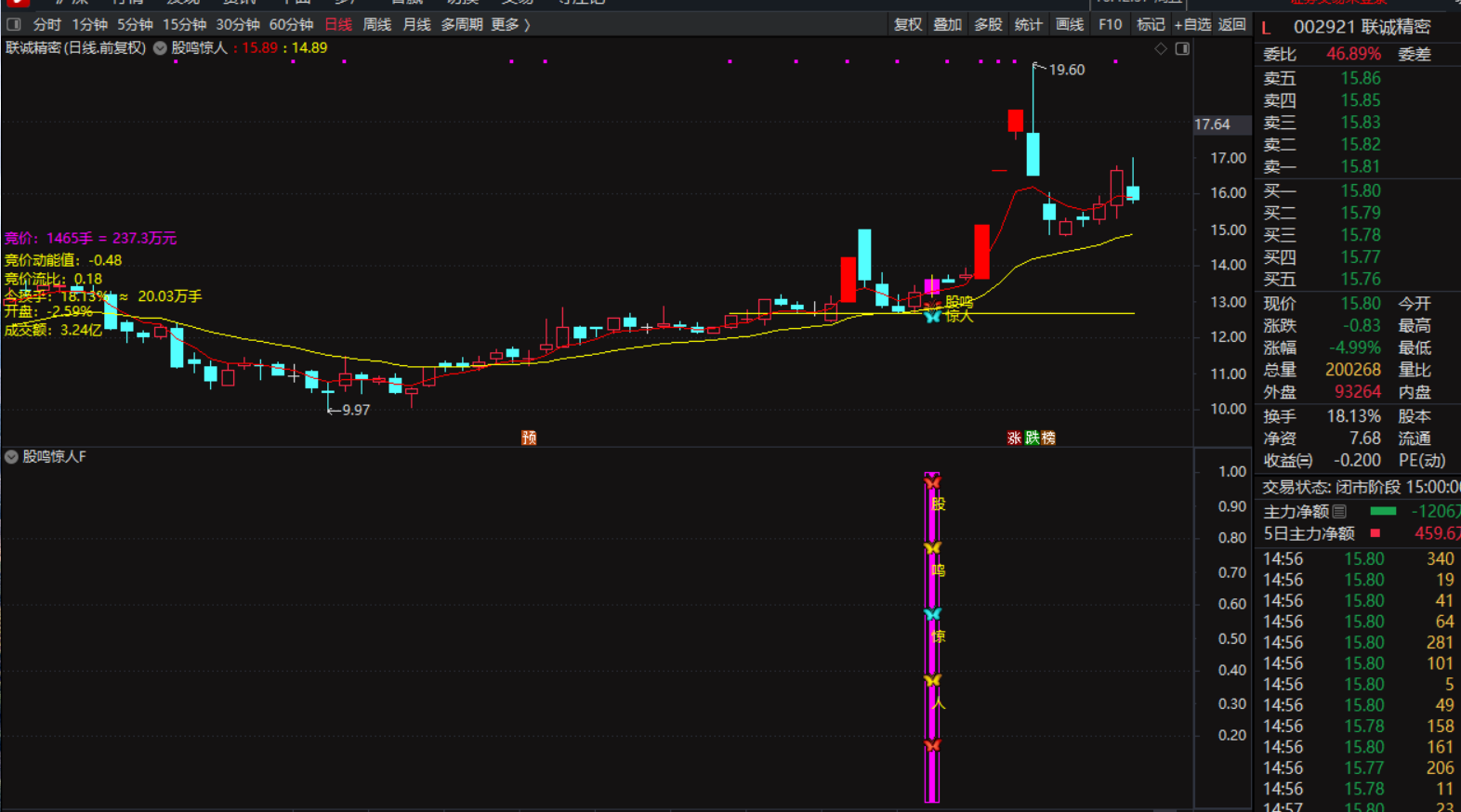Click the 复权 button
Image resolution: width=1461 pixels, height=812 pixels.
click(x=907, y=24)
